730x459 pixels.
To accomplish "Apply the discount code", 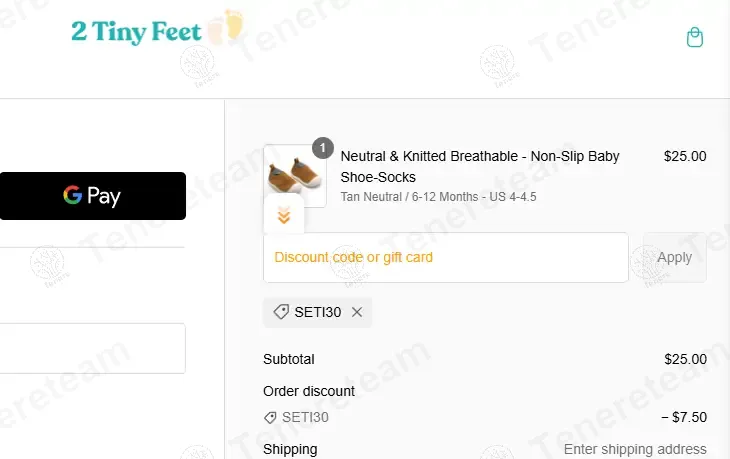I will (674, 257).
